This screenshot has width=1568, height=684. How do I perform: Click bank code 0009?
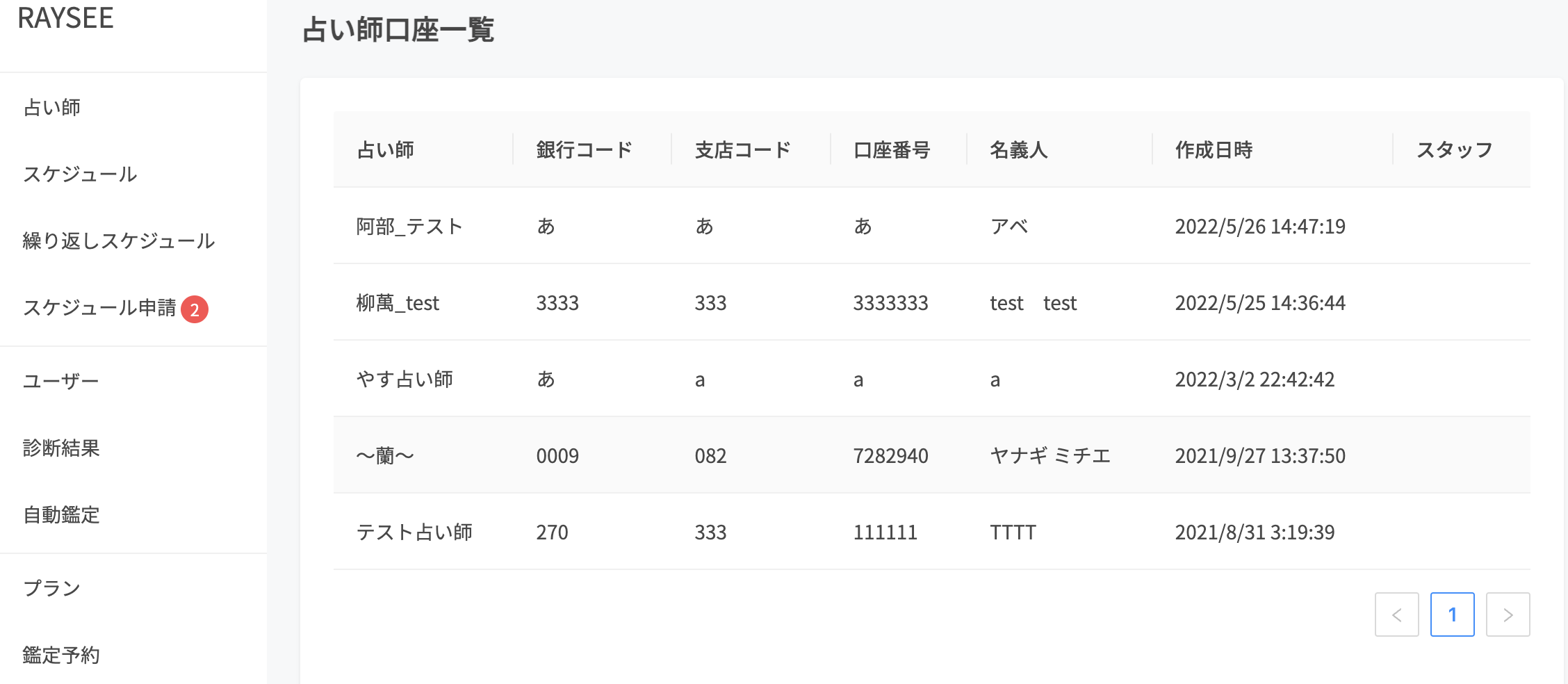point(557,455)
